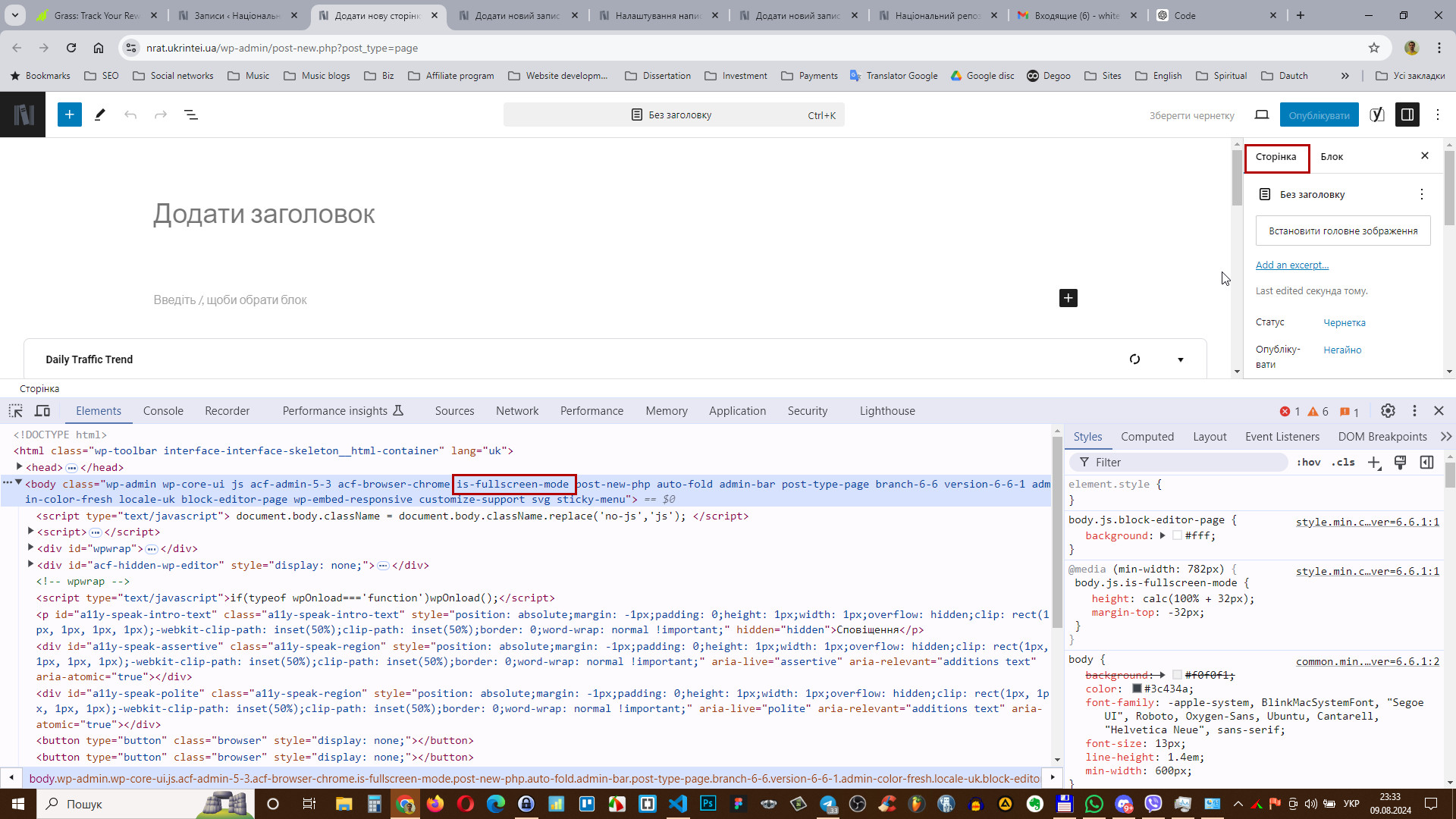Viewport: 1456px width, 819px height.
Task: Expand the wpwrap div node
Action: [x=31, y=548]
